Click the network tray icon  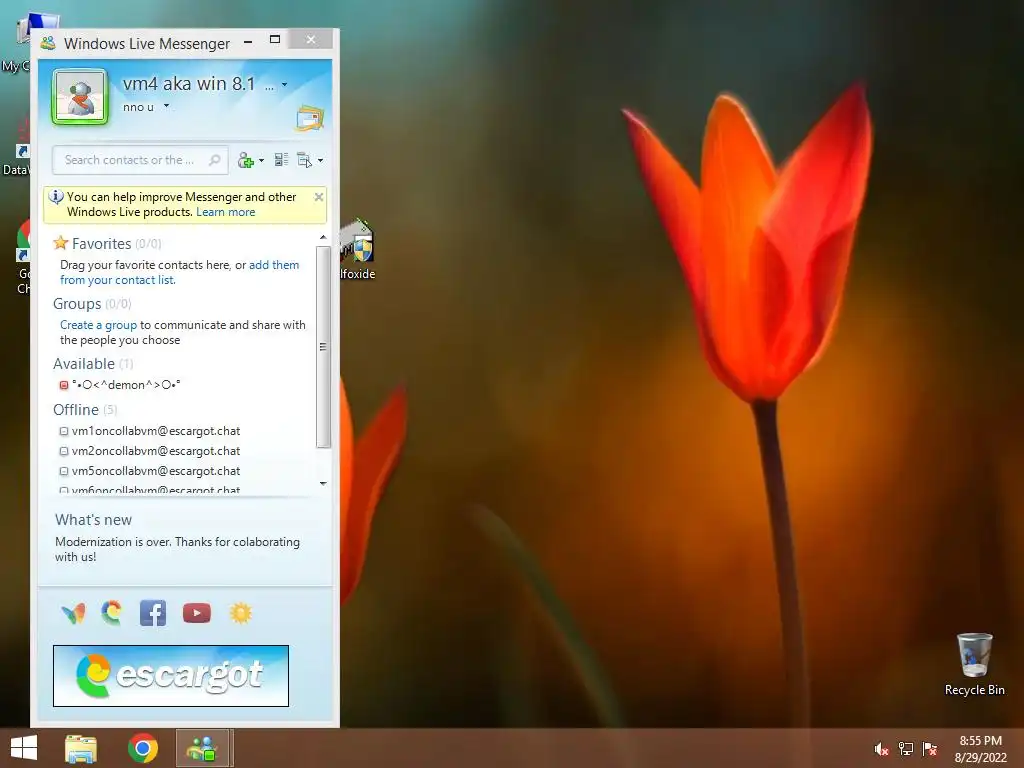(x=906, y=749)
